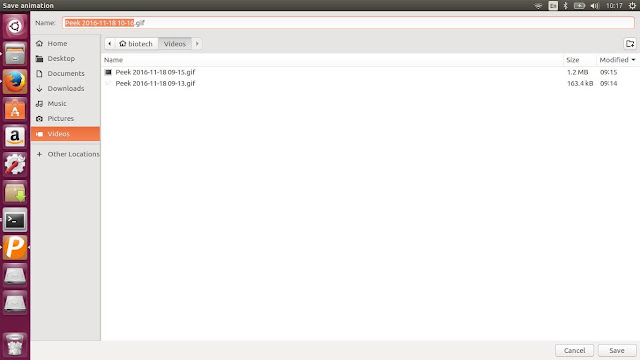The height and width of the screenshot is (360, 640).
Task: Open the system power gear menu
Action: point(632,6)
